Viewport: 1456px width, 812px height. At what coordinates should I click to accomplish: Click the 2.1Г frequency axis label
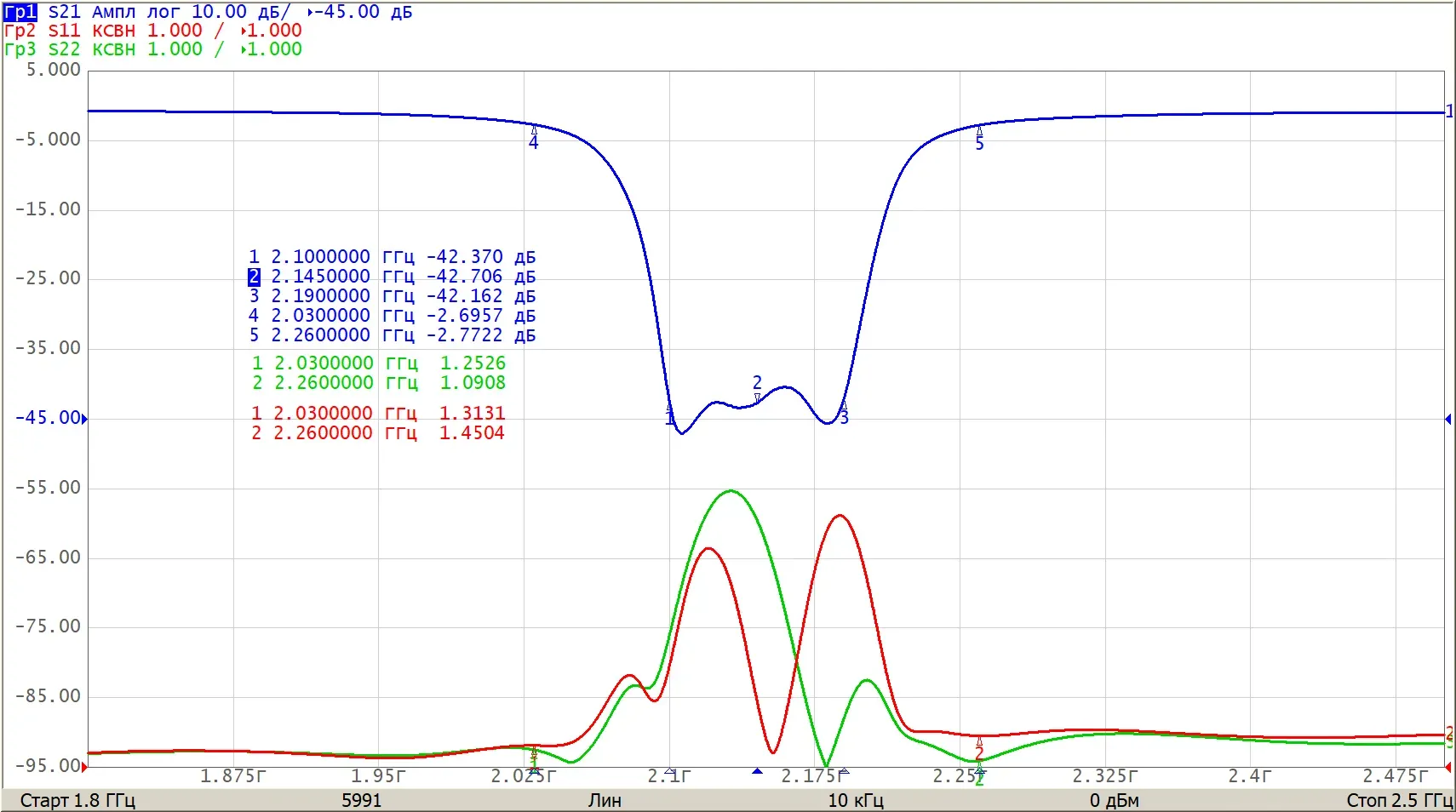point(669,776)
